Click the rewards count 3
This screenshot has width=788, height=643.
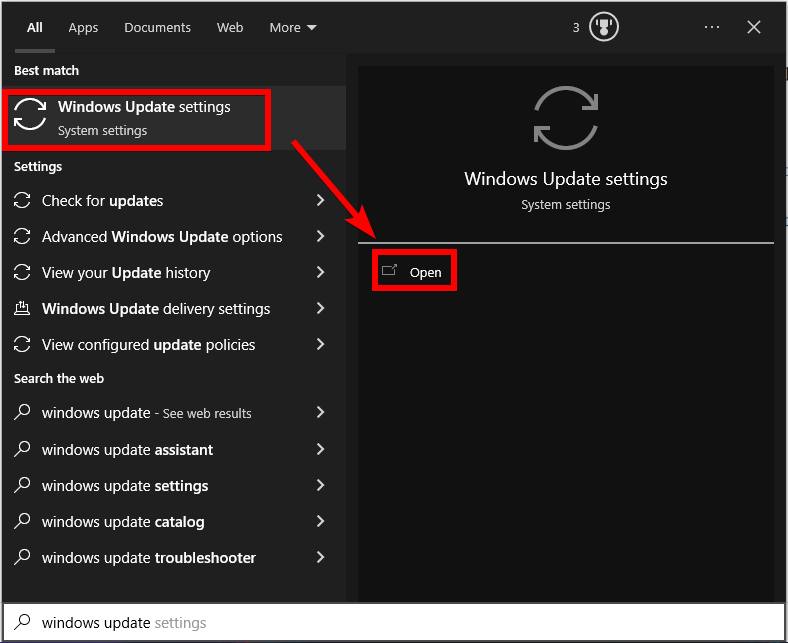[x=576, y=28]
